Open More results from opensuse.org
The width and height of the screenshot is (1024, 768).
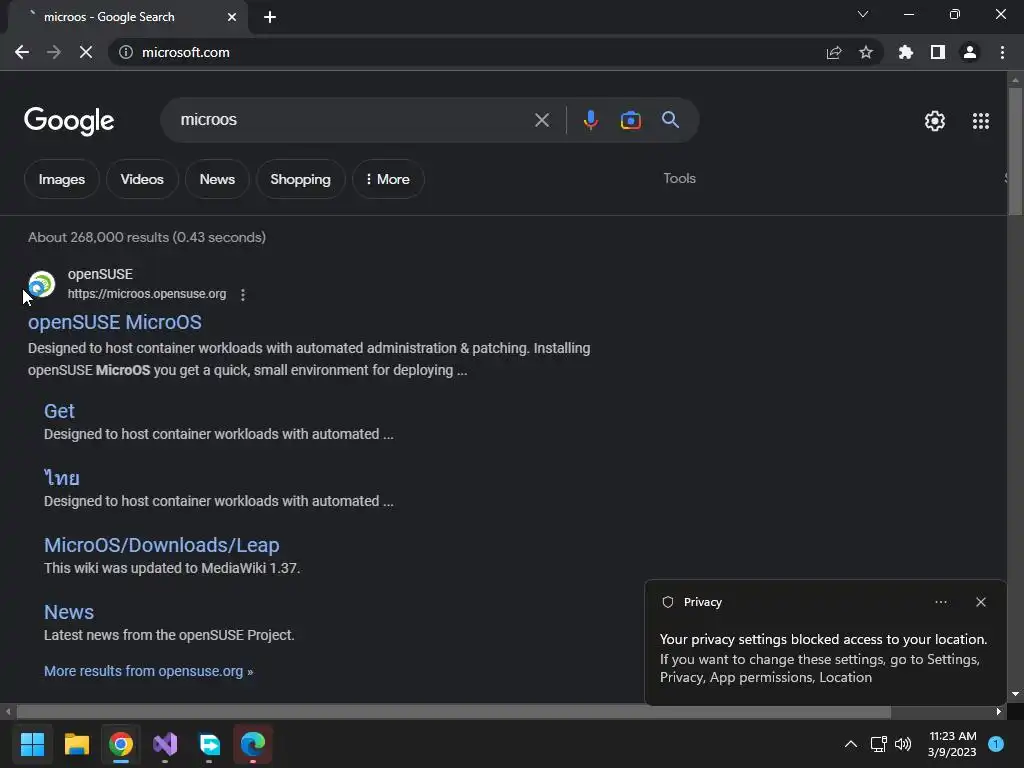pos(148,671)
